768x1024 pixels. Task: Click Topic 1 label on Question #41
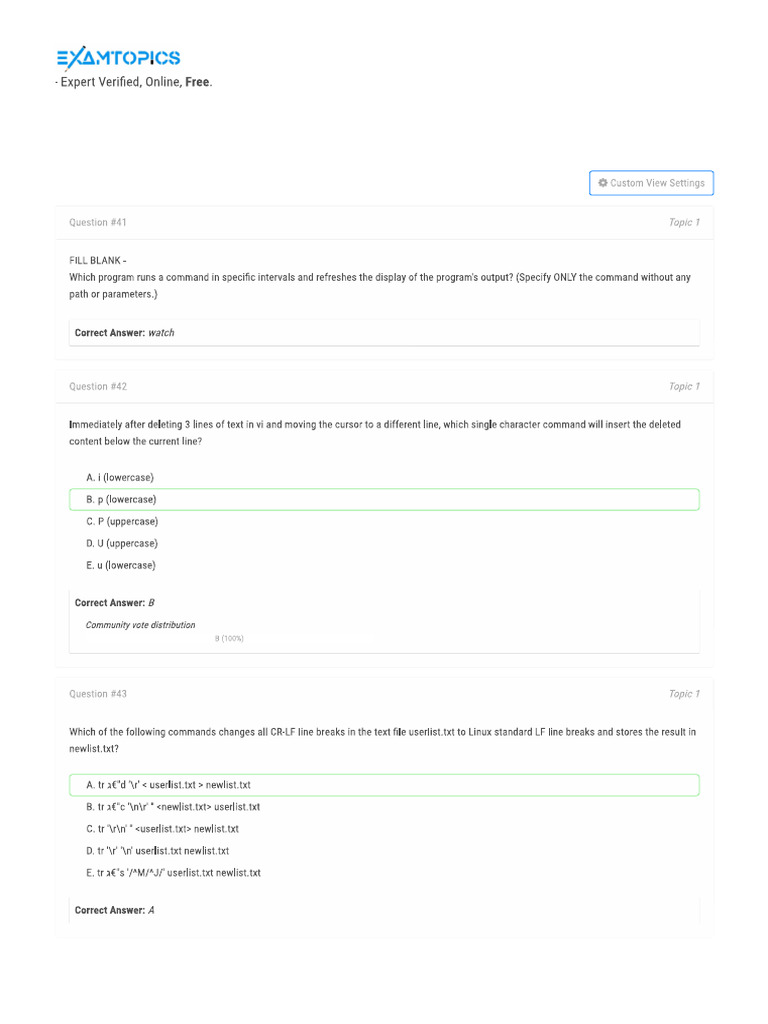684,222
